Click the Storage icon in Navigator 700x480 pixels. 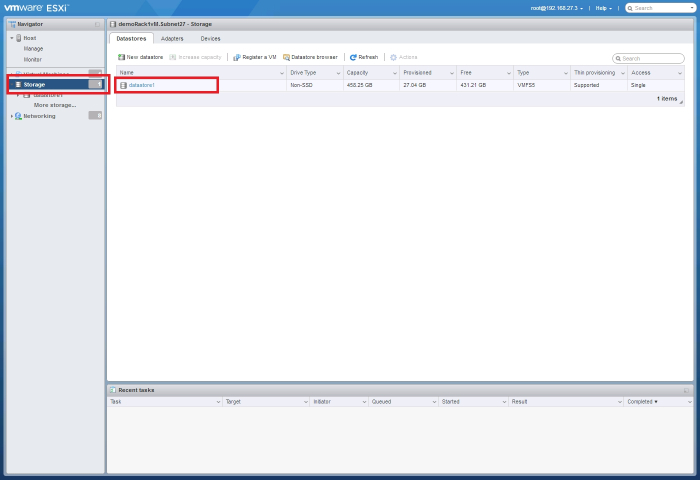pyautogui.click(x=18, y=84)
